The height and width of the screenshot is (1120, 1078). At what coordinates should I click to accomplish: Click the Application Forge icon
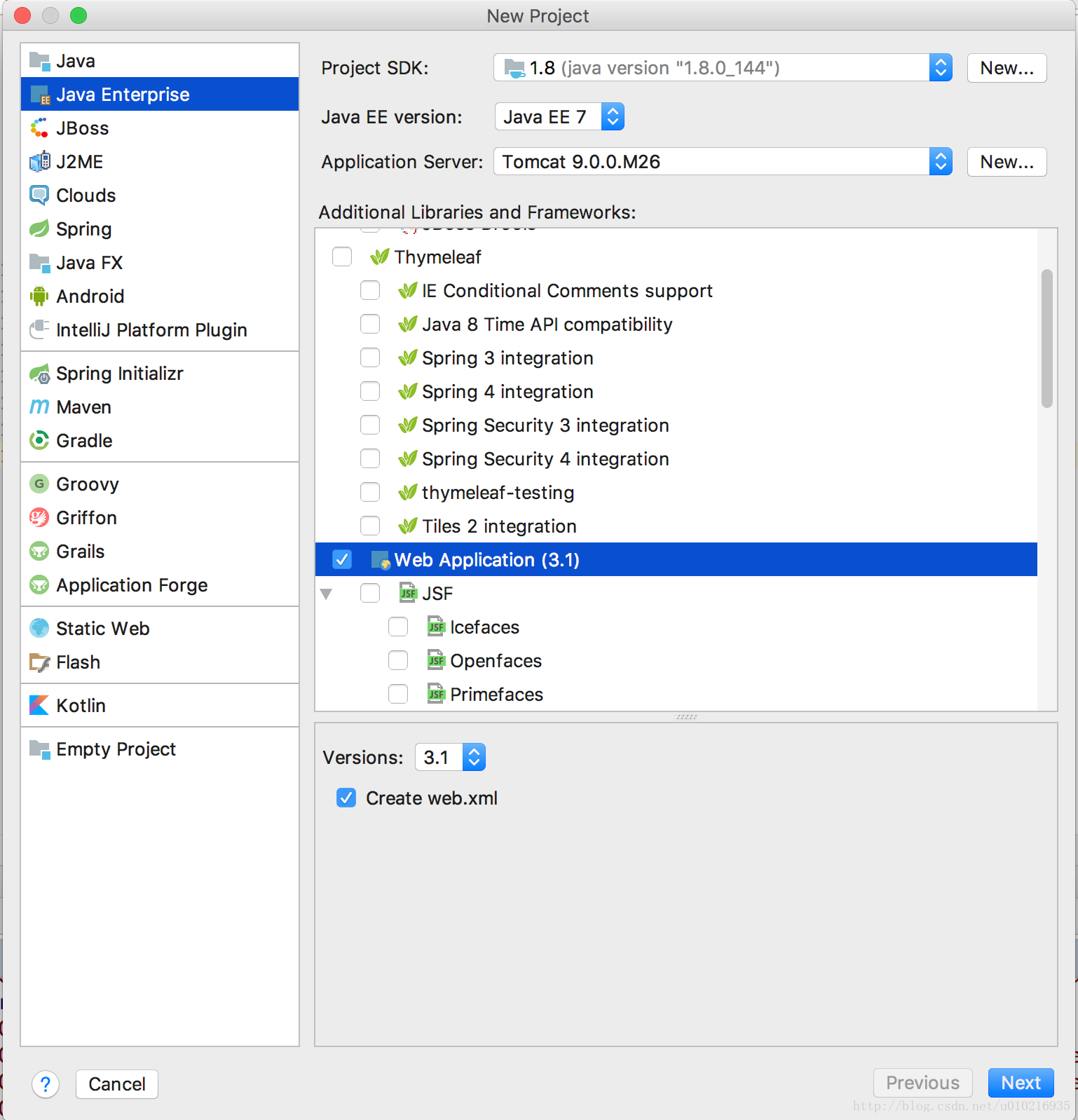coord(39,585)
